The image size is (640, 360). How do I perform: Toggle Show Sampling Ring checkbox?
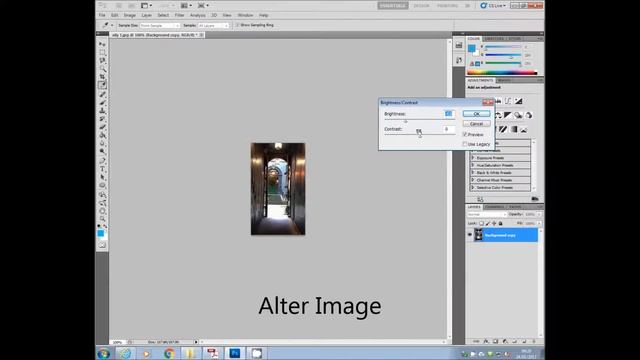(237, 25)
